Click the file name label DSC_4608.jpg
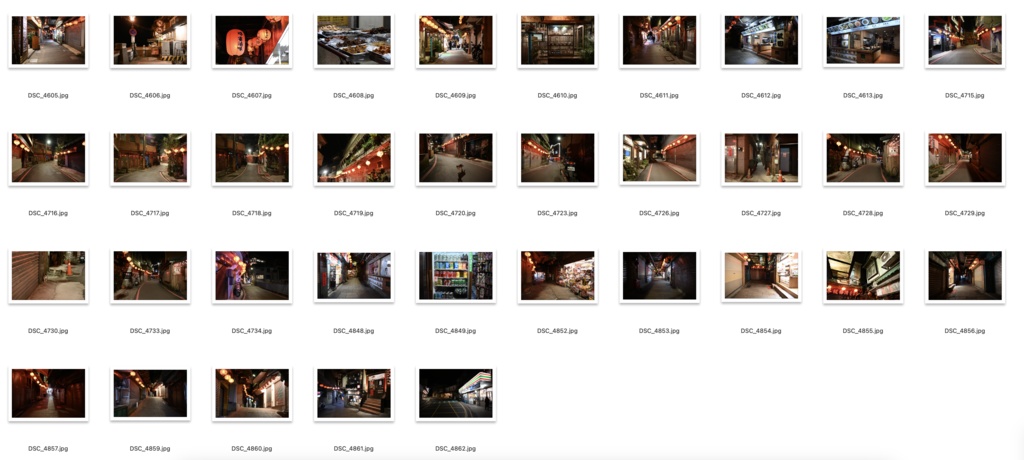 coord(354,95)
